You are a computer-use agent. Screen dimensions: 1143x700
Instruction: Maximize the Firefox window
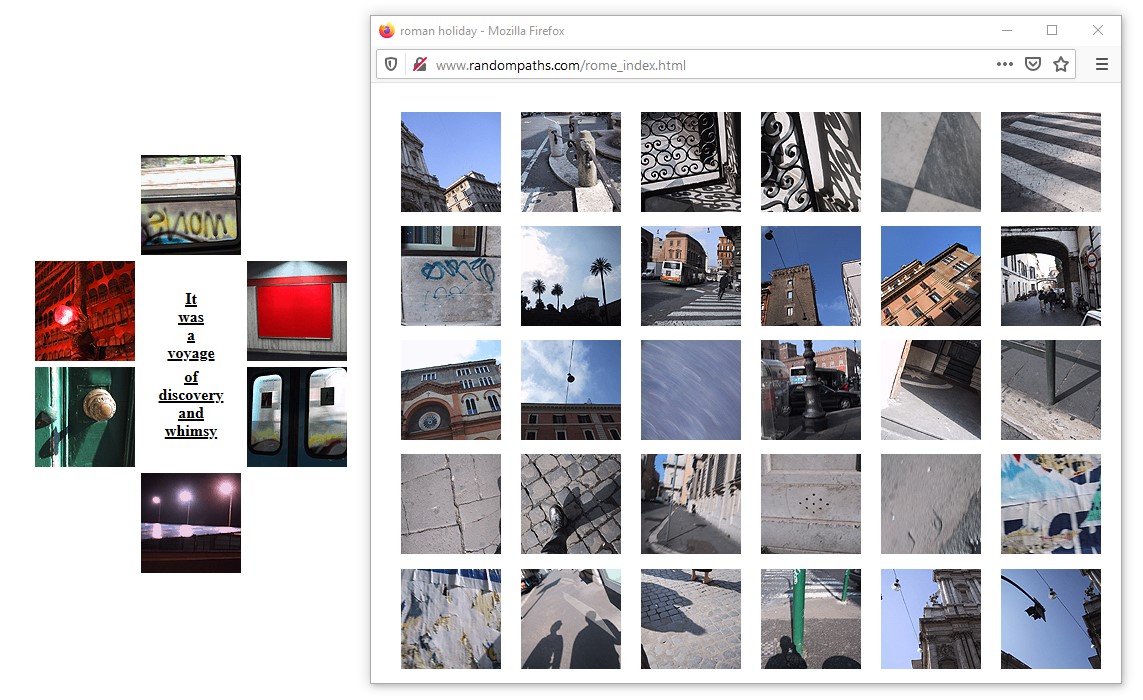[1051, 30]
